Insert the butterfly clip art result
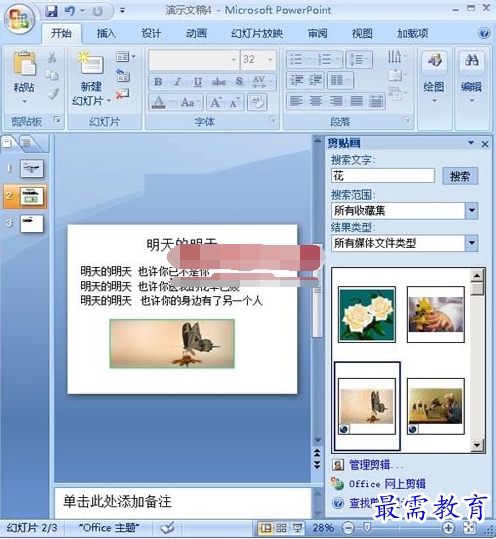The width and height of the screenshot is (496, 539). (x=367, y=406)
